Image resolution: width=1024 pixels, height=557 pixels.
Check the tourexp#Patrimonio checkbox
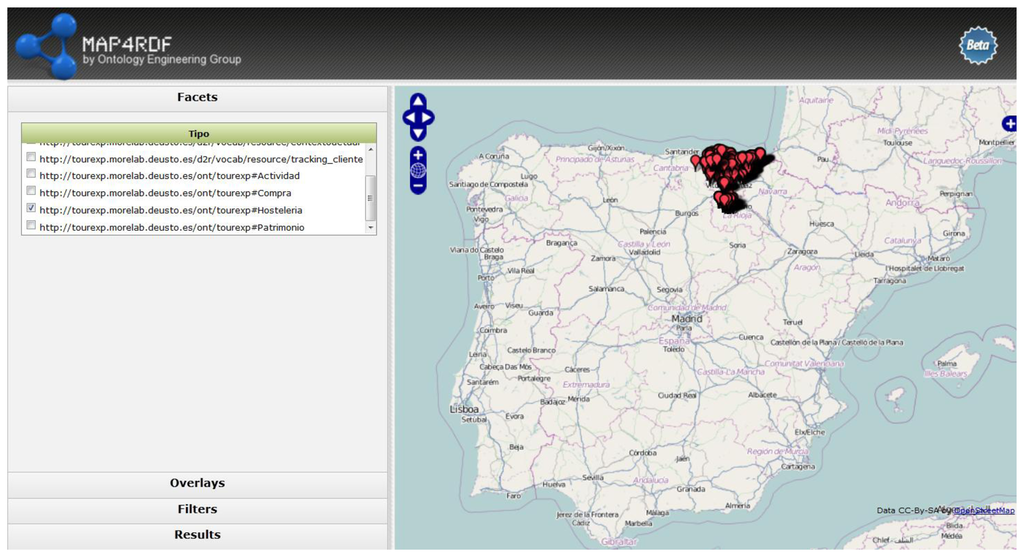[x=31, y=226]
